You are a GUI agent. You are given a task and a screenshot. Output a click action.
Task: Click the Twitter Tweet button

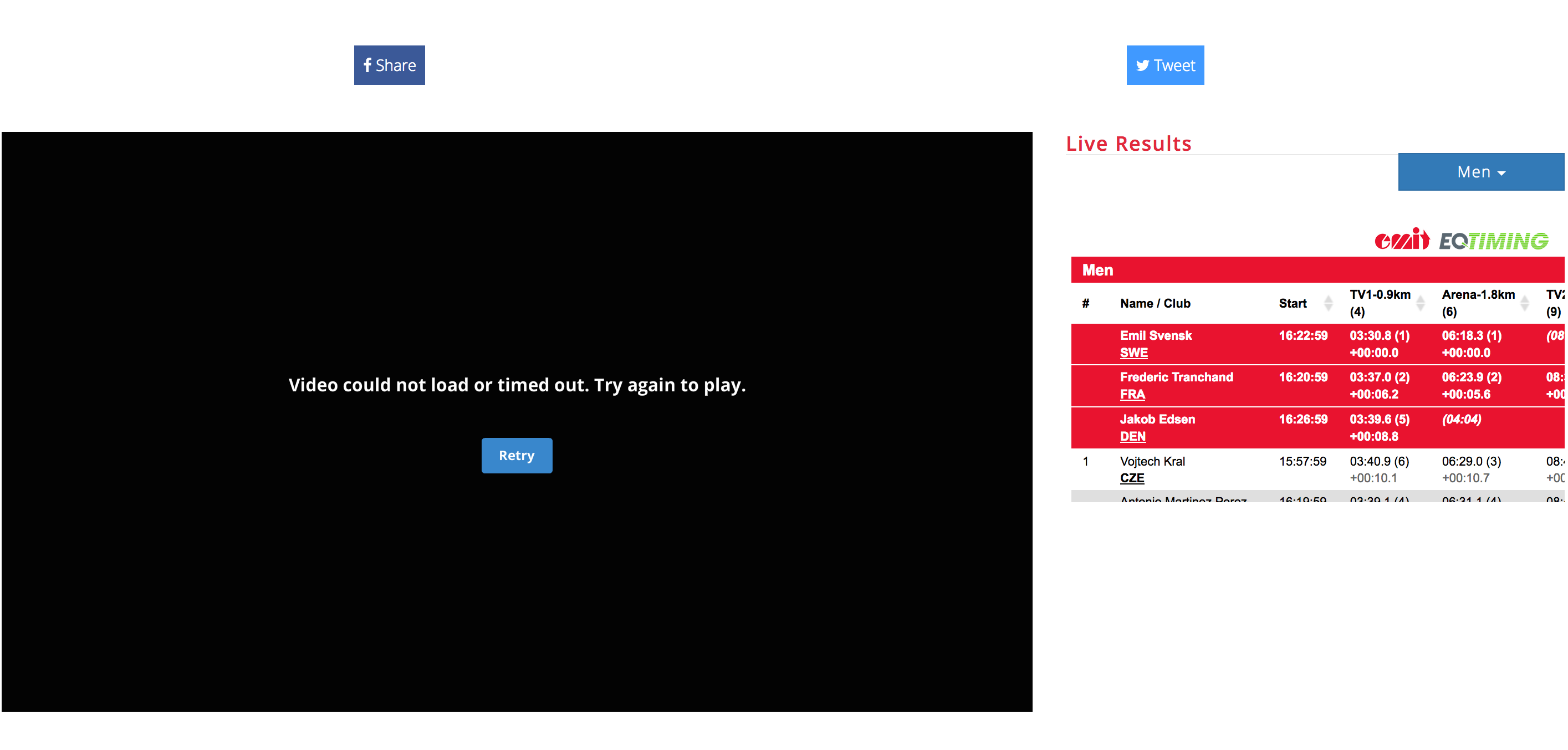coord(1164,65)
